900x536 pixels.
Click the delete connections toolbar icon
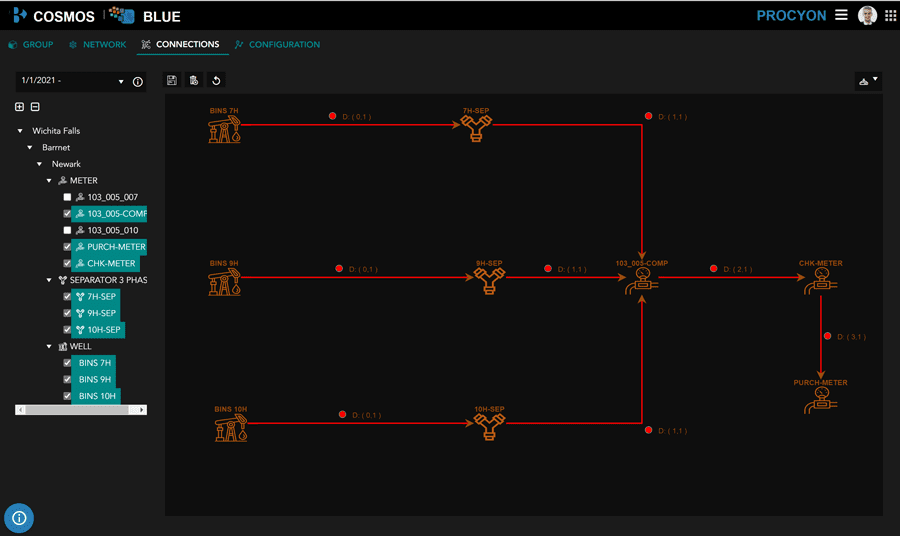pyautogui.click(x=194, y=80)
